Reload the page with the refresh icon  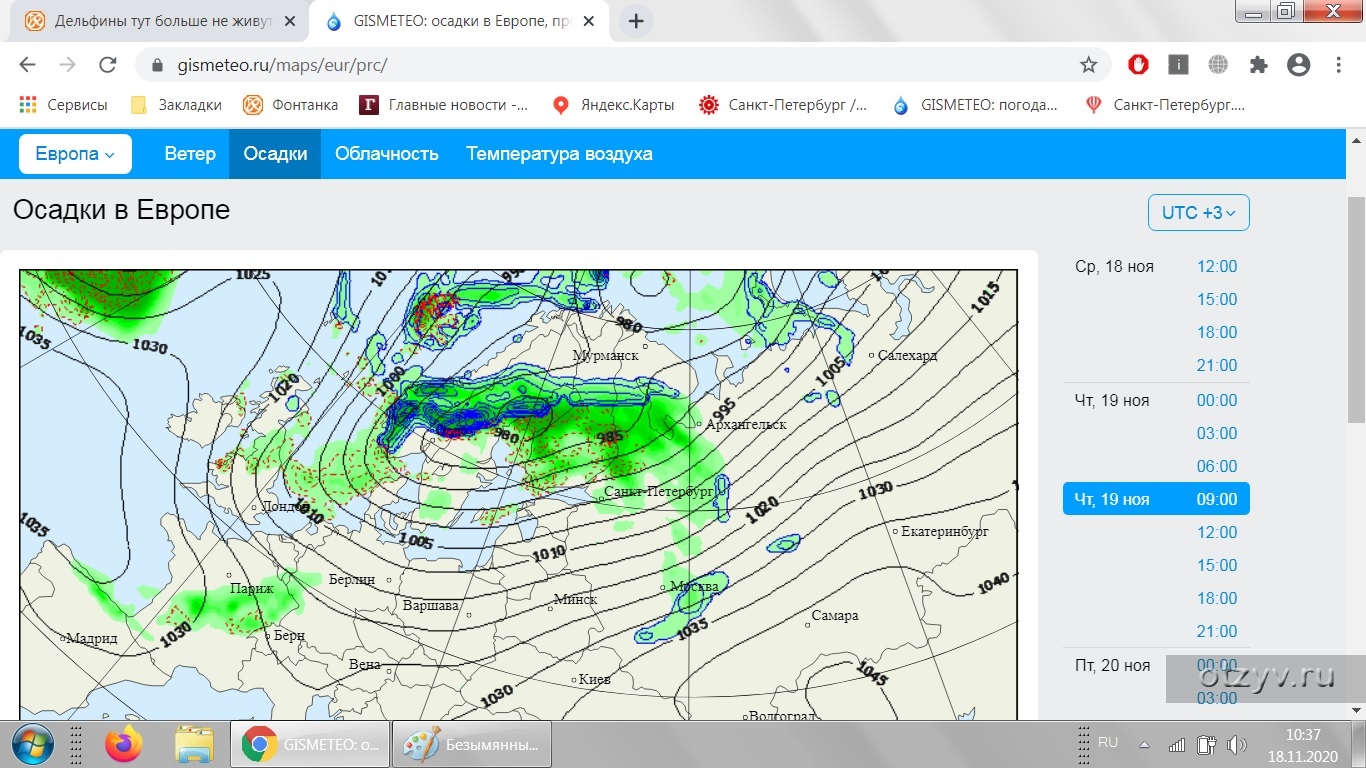(108, 65)
